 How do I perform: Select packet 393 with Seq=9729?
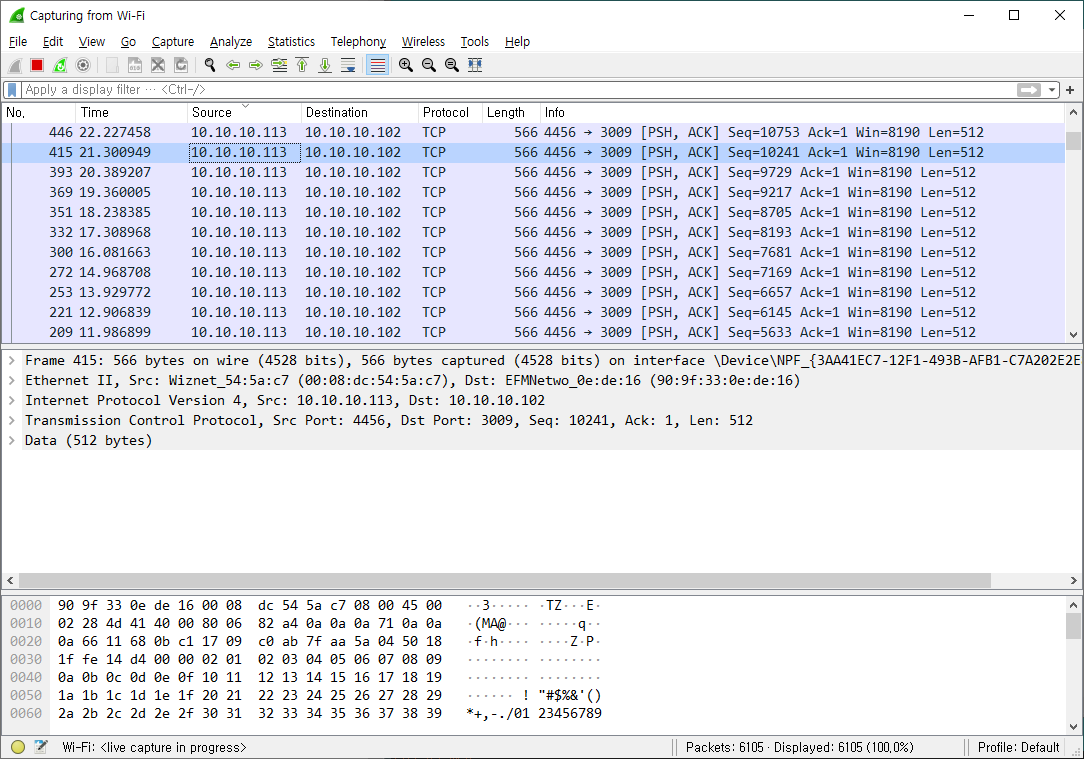coord(534,172)
